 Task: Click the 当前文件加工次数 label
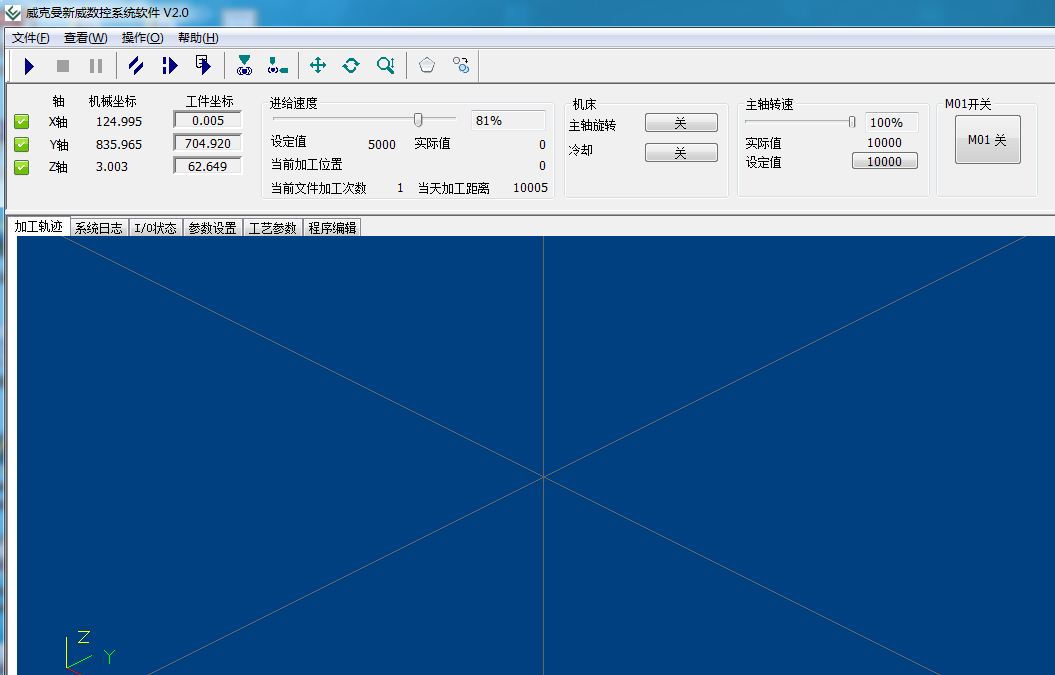pyautogui.click(x=318, y=188)
